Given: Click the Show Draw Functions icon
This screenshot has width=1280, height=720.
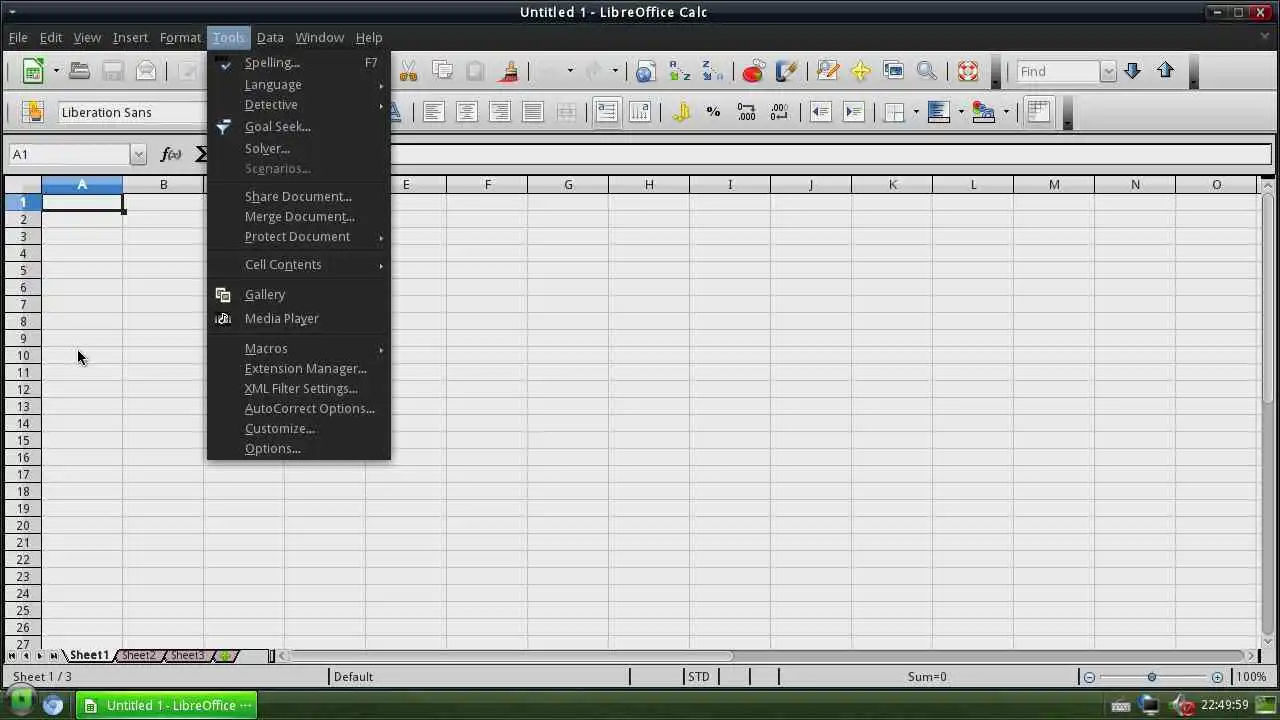Looking at the screenshot, I should pos(786,71).
